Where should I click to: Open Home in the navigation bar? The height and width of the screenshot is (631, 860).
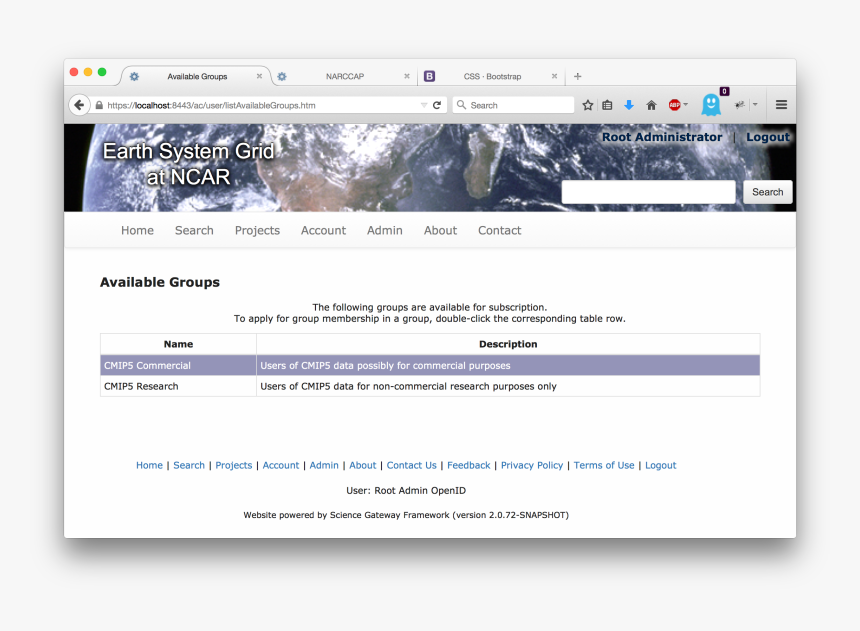[137, 230]
